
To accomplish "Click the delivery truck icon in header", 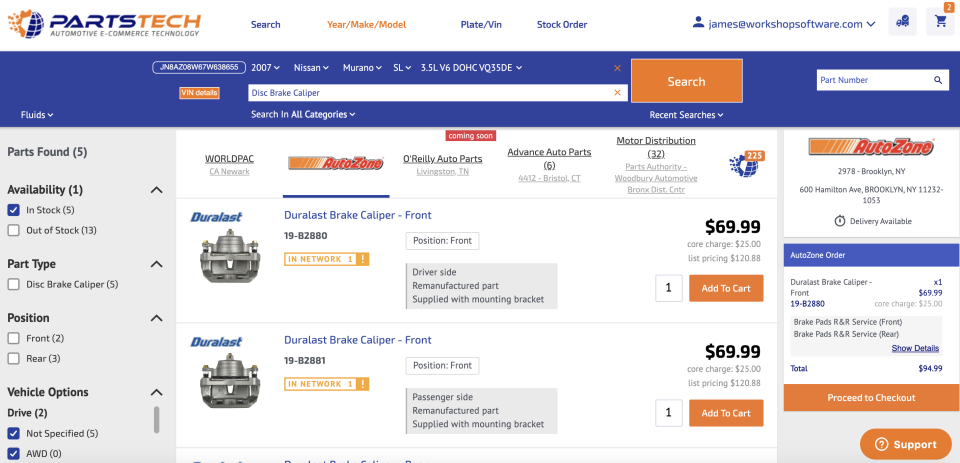I will click(x=903, y=21).
